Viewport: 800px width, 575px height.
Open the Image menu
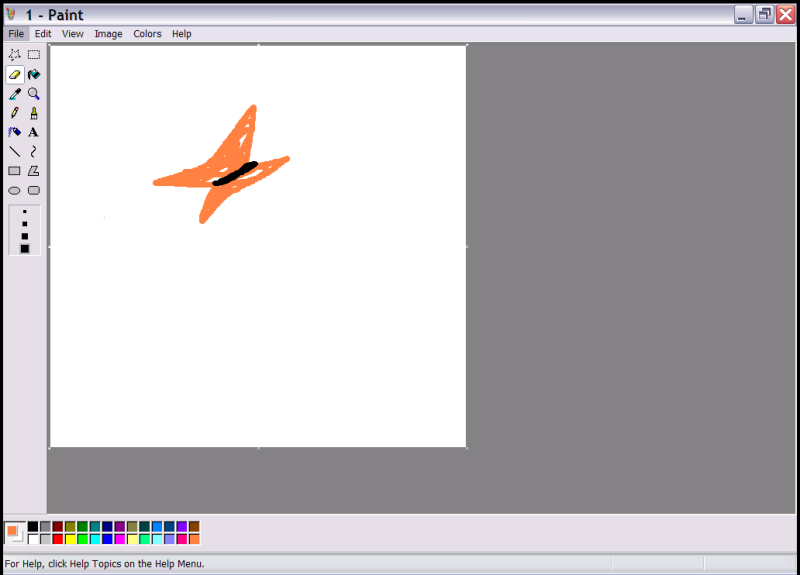click(x=108, y=34)
